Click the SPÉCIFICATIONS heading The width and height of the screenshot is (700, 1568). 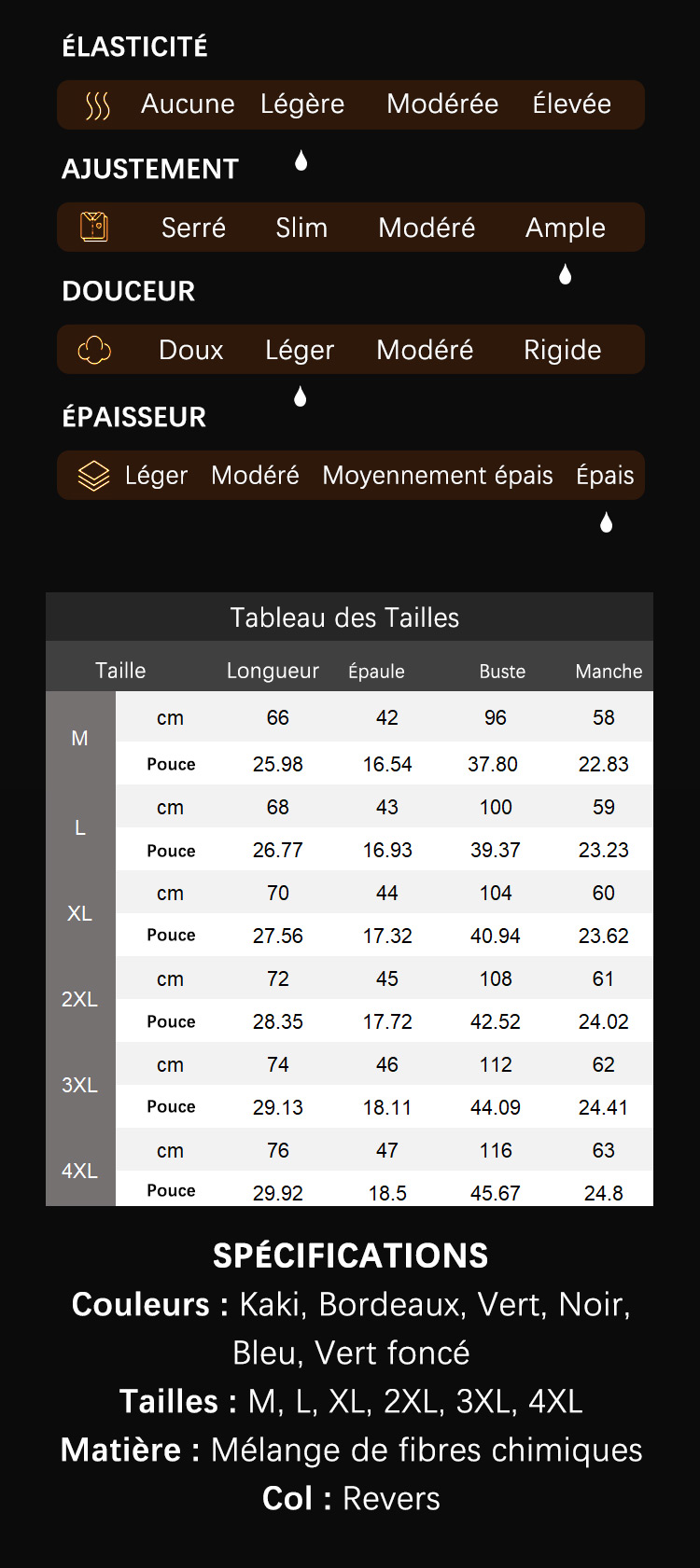tap(350, 1256)
